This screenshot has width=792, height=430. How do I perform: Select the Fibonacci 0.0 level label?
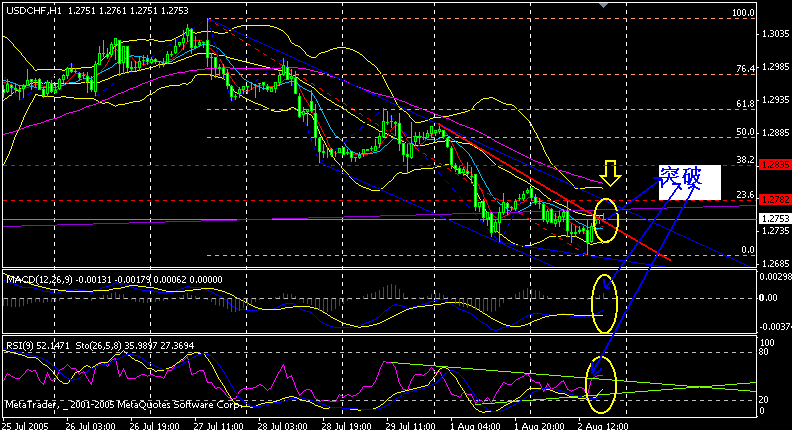pos(748,250)
